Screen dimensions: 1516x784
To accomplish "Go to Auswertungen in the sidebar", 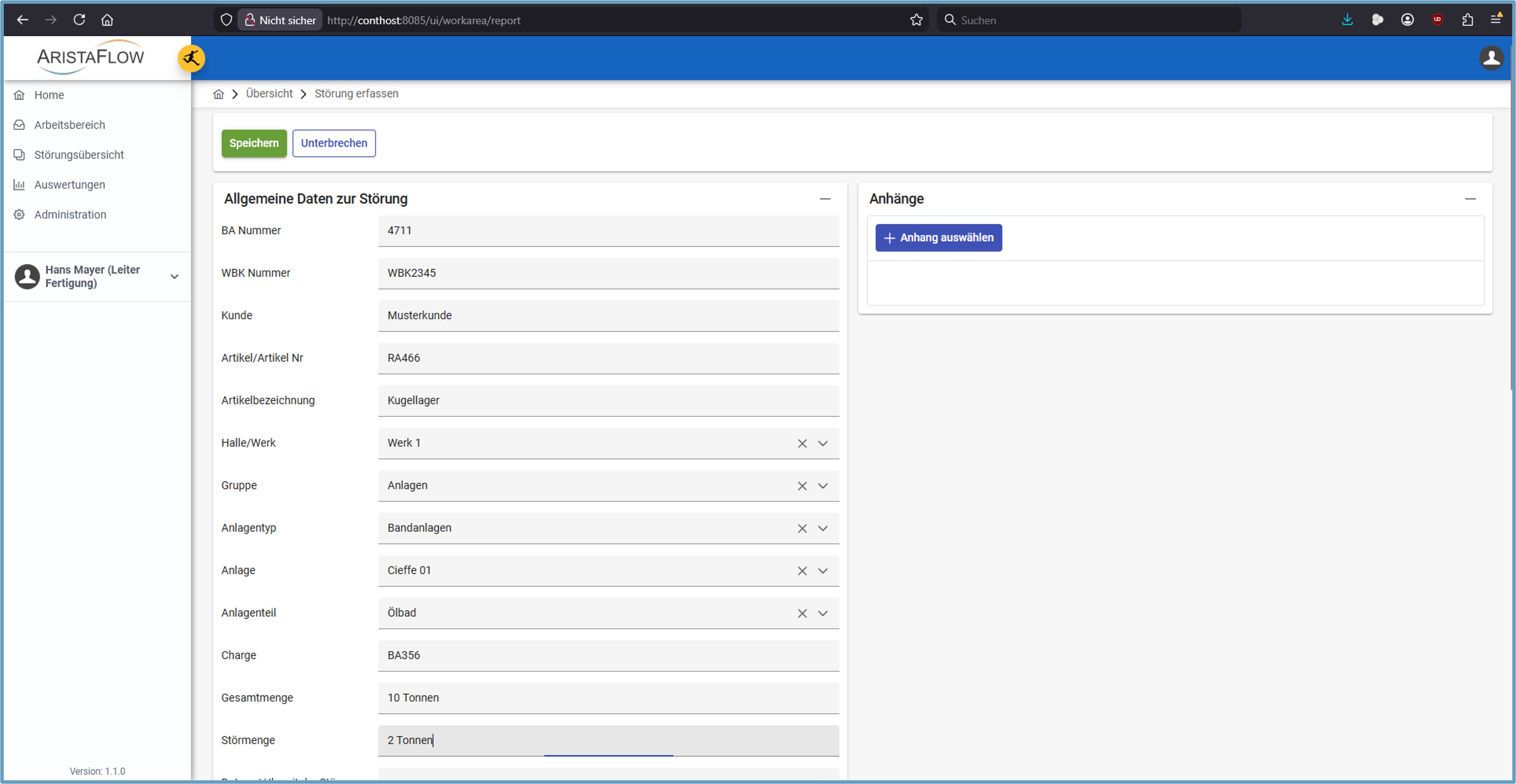I will [70, 185].
